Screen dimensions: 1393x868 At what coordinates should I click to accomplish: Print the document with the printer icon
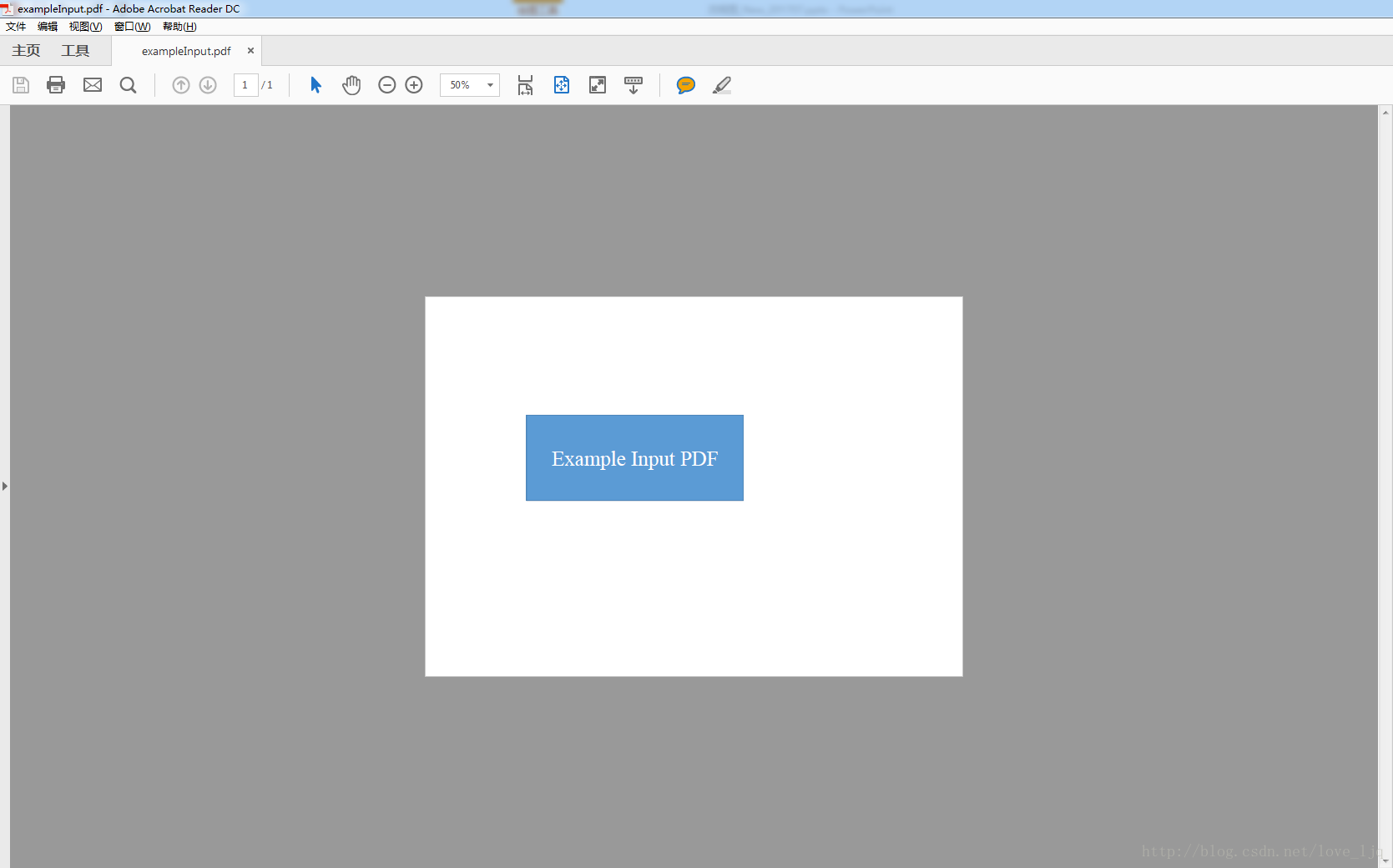[x=56, y=85]
